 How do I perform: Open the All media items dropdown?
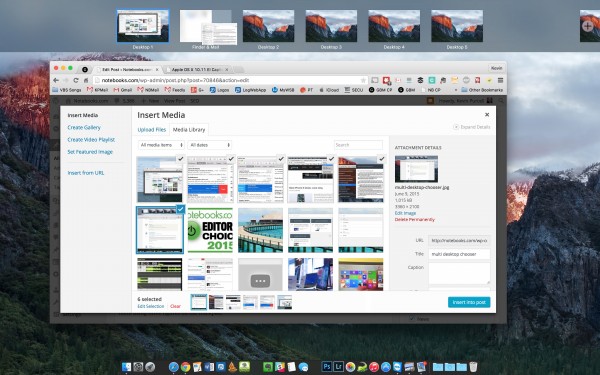tap(161, 145)
